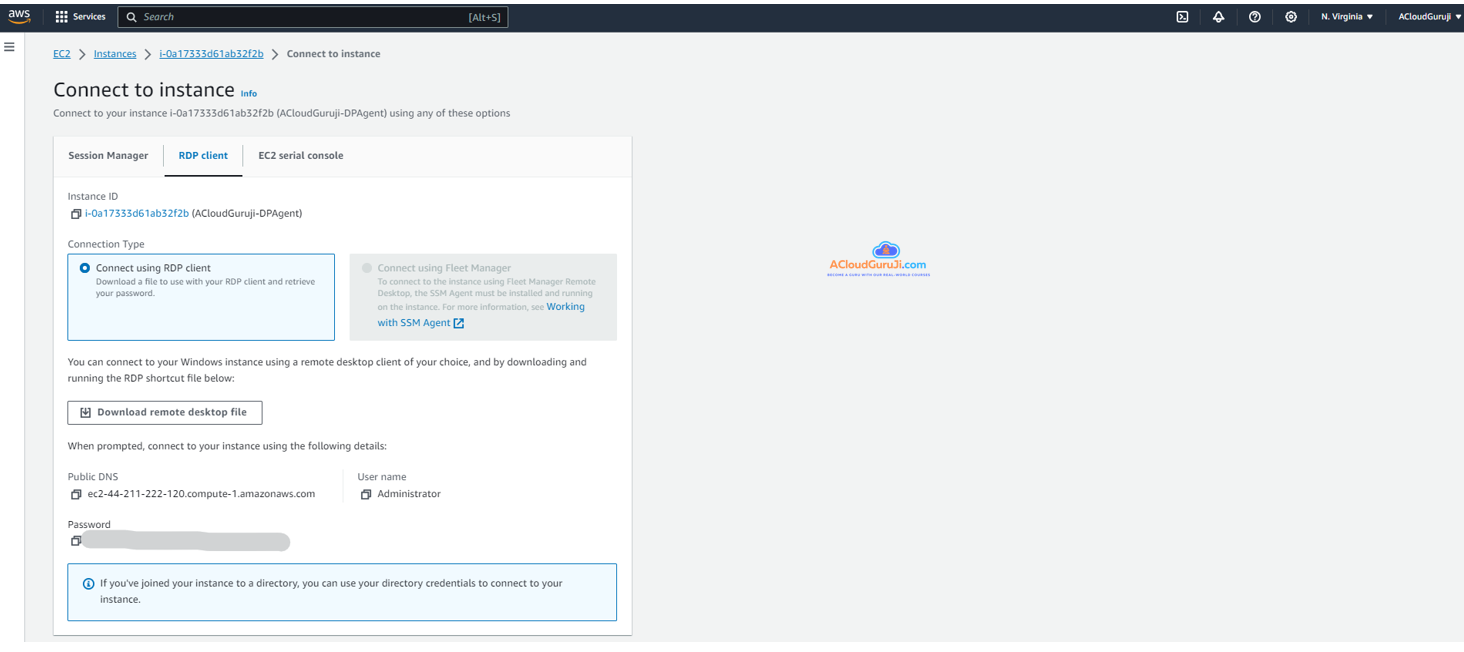Expand the left hamburger navigation menu

click(x=9, y=47)
